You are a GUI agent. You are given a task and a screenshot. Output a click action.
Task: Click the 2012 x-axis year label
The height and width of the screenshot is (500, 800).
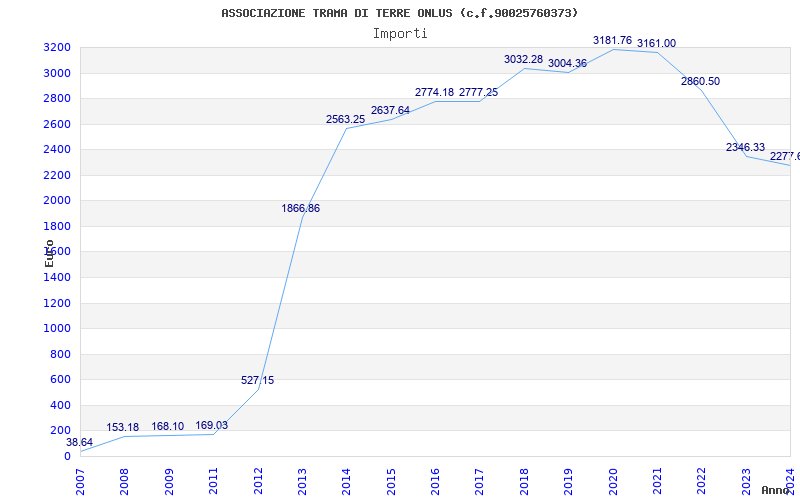click(258, 482)
